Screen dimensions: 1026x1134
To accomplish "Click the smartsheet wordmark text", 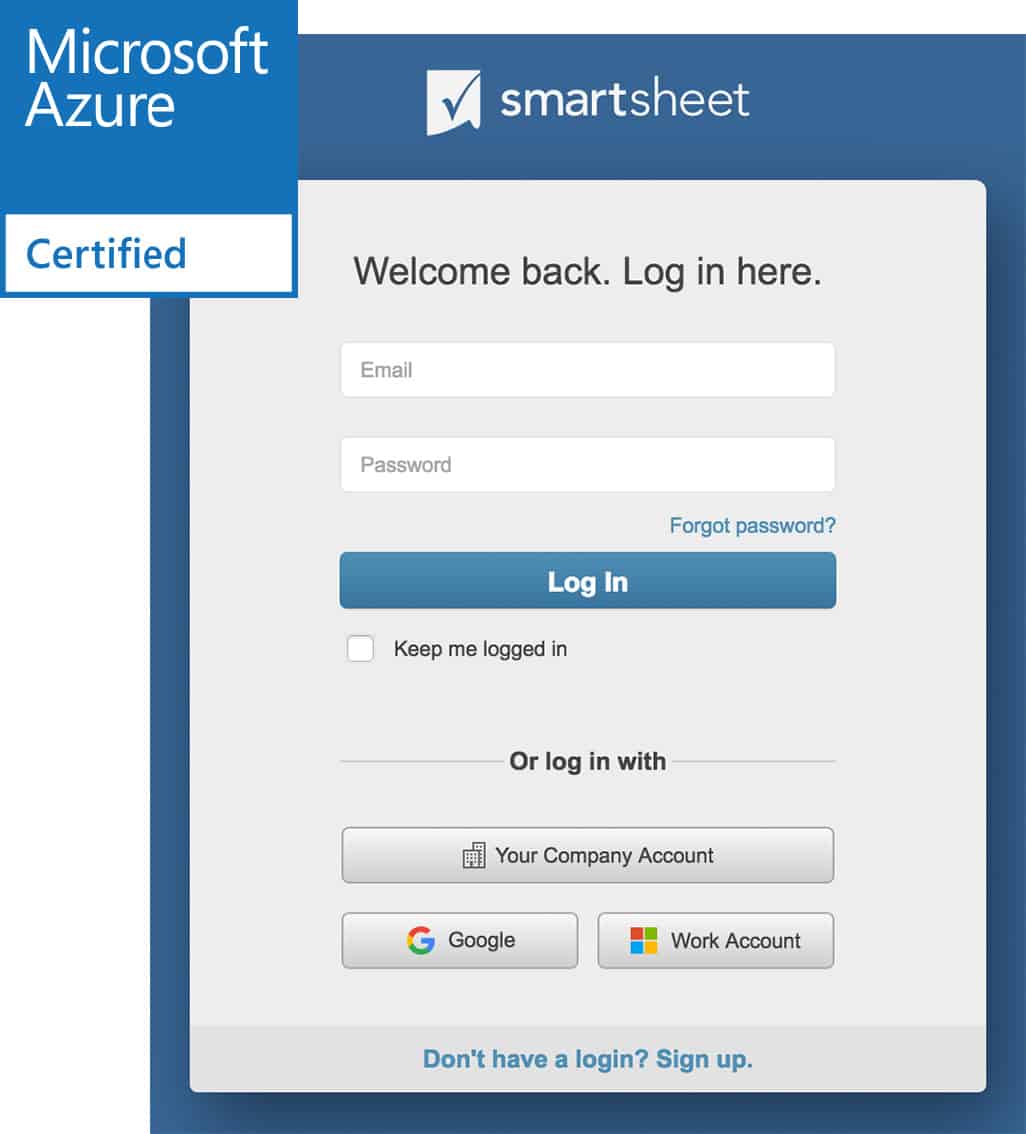I will coord(625,98).
